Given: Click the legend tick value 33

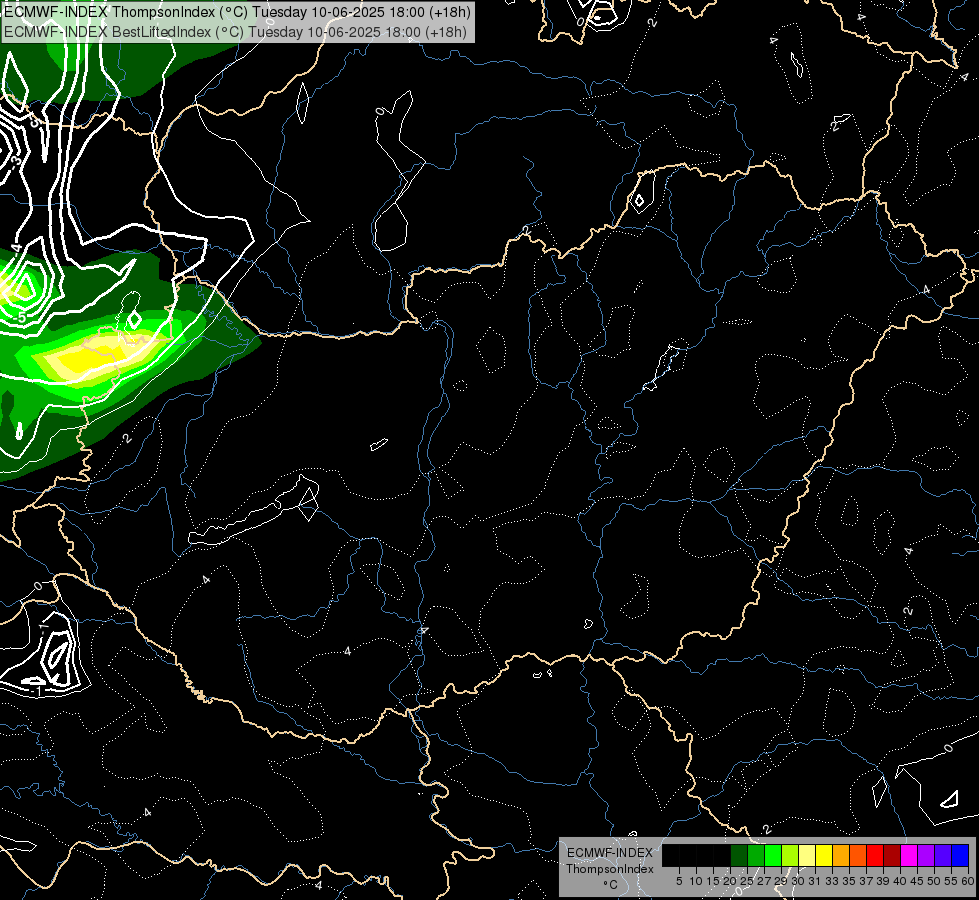Looking at the screenshot, I should 832,881.
